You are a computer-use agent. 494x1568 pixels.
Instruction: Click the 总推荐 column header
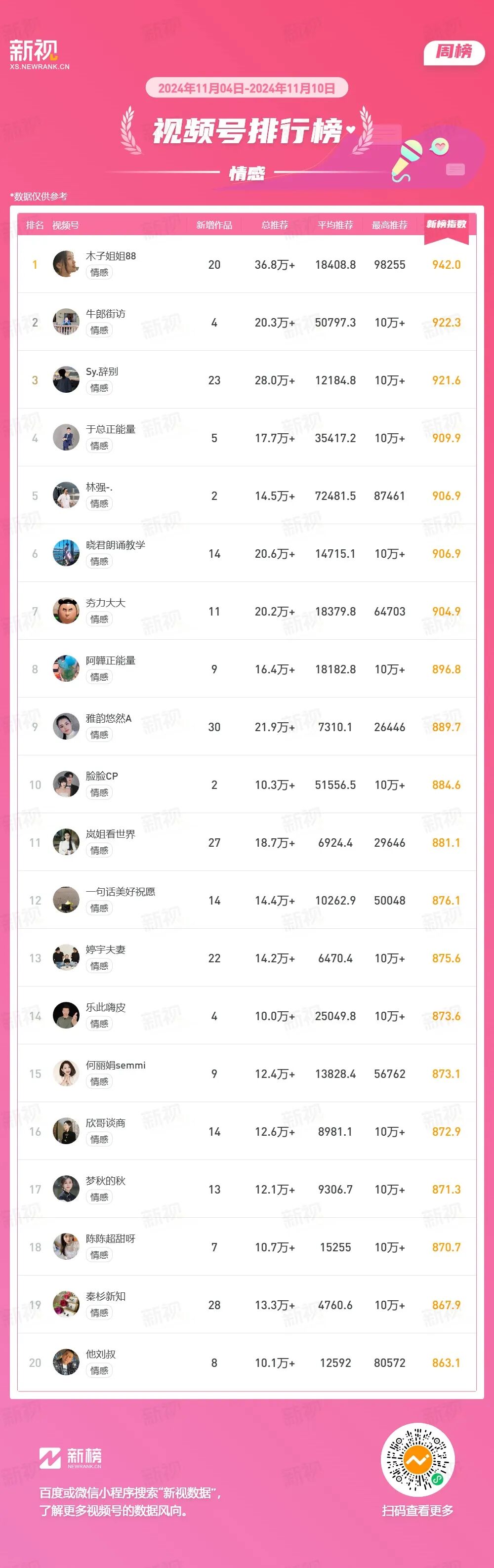pos(274,225)
